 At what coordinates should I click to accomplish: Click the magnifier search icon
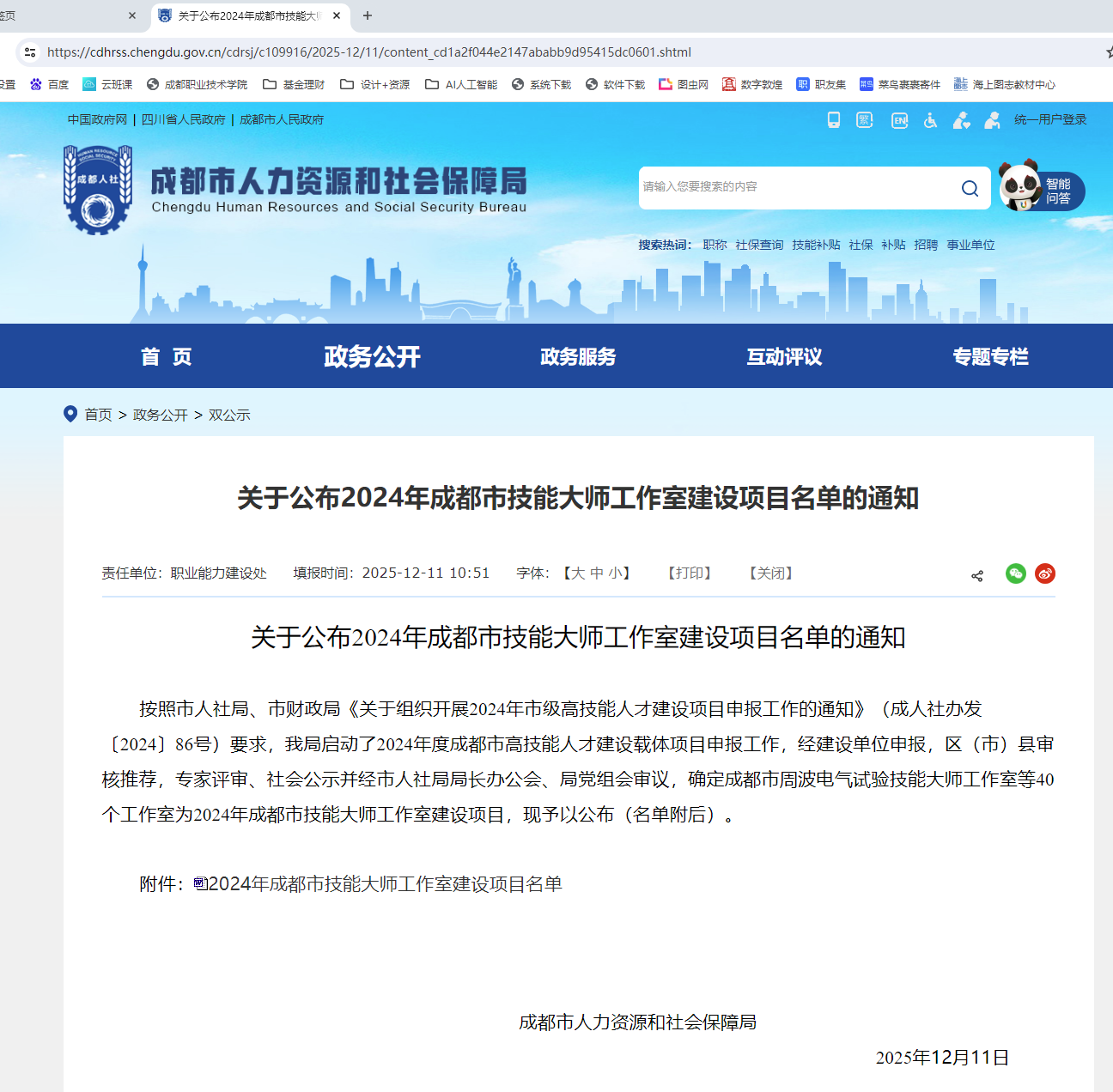(x=970, y=188)
